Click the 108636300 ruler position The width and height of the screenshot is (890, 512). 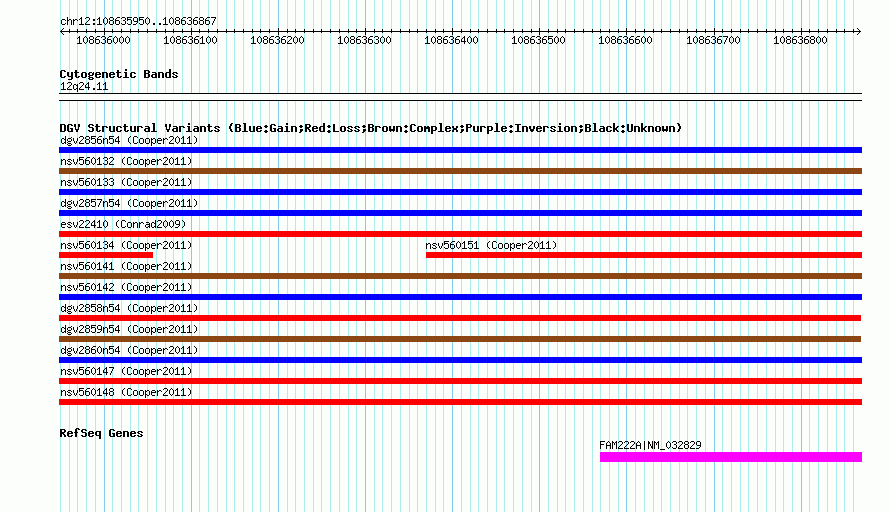tap(364, 40)
